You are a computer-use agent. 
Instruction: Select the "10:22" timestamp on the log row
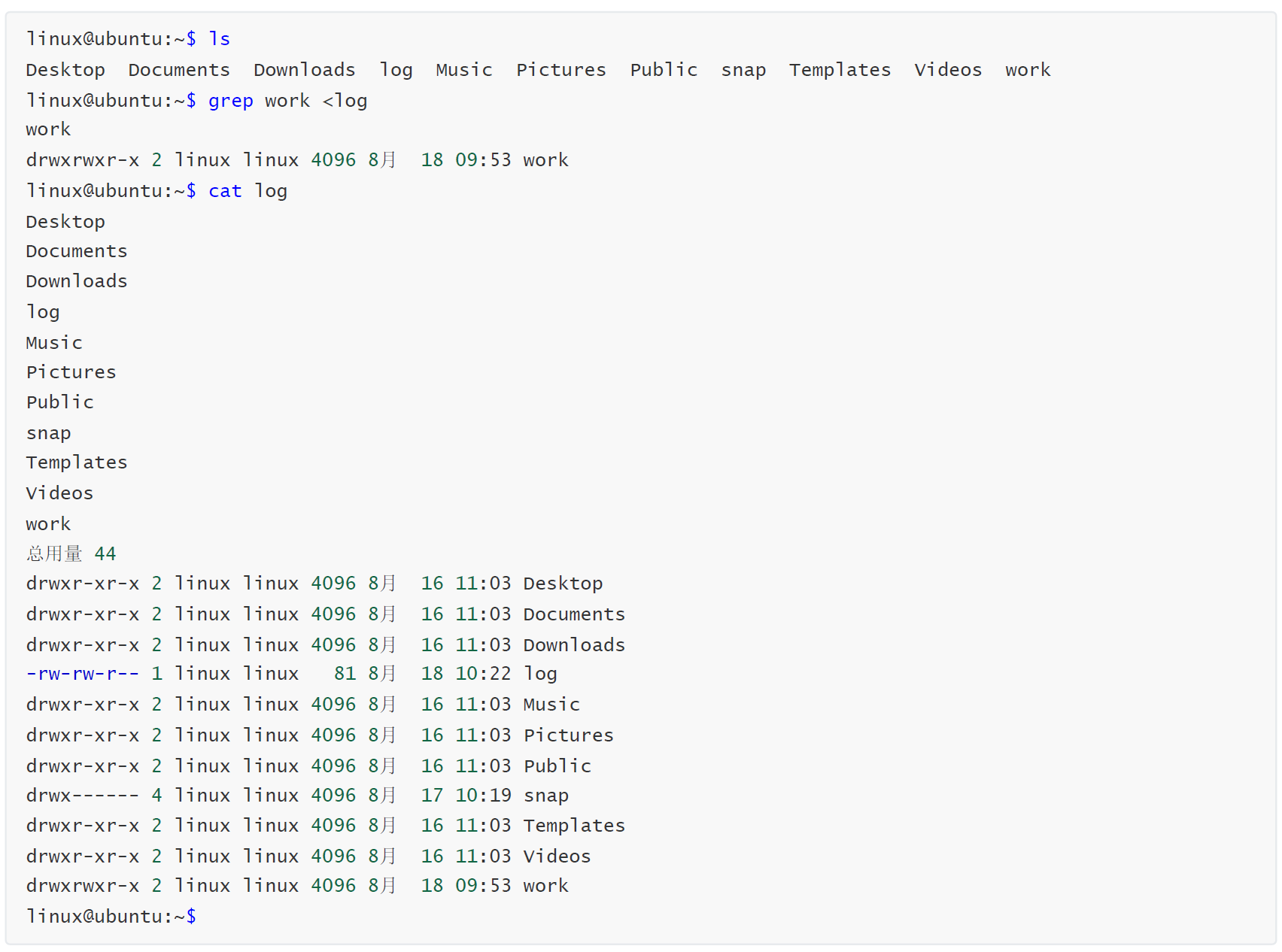[x=483, y=674]
